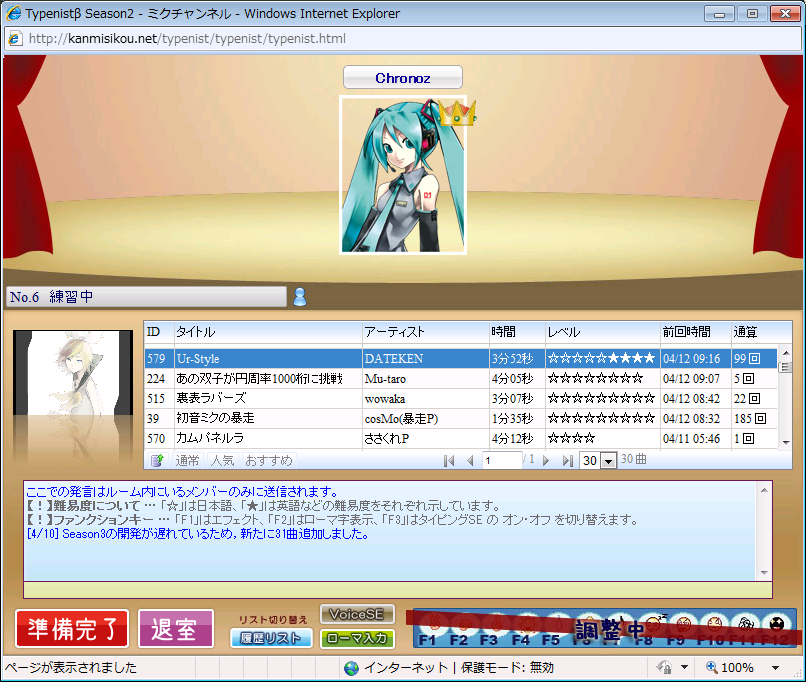Click the F3 emoticon button
This screenshot has width=806, height=682.
click(489, 629)
